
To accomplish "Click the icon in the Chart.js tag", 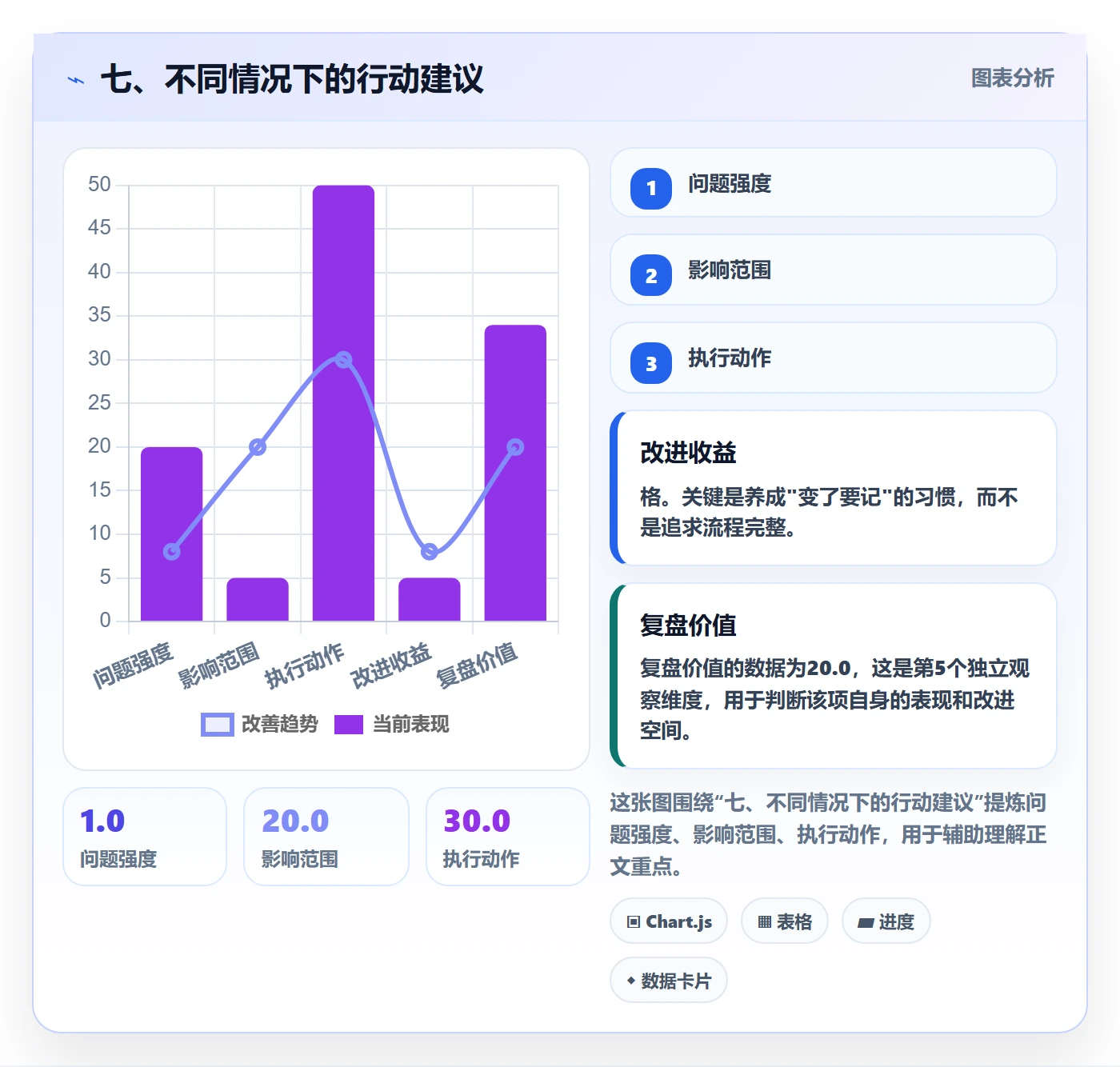I will pyautogui.click(x=634, y=921).
